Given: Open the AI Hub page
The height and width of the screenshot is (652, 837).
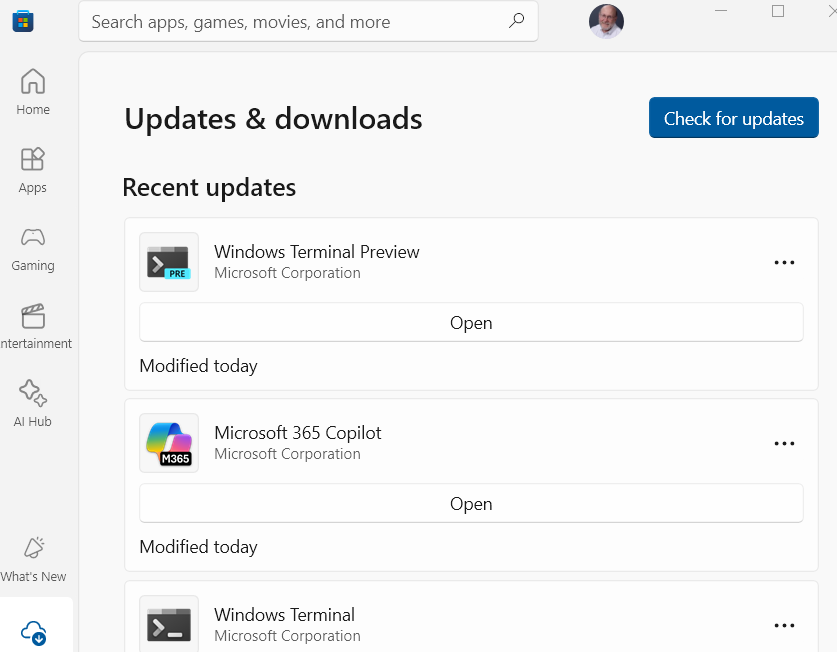Looking at the screenshot, I should coord(33,404).
